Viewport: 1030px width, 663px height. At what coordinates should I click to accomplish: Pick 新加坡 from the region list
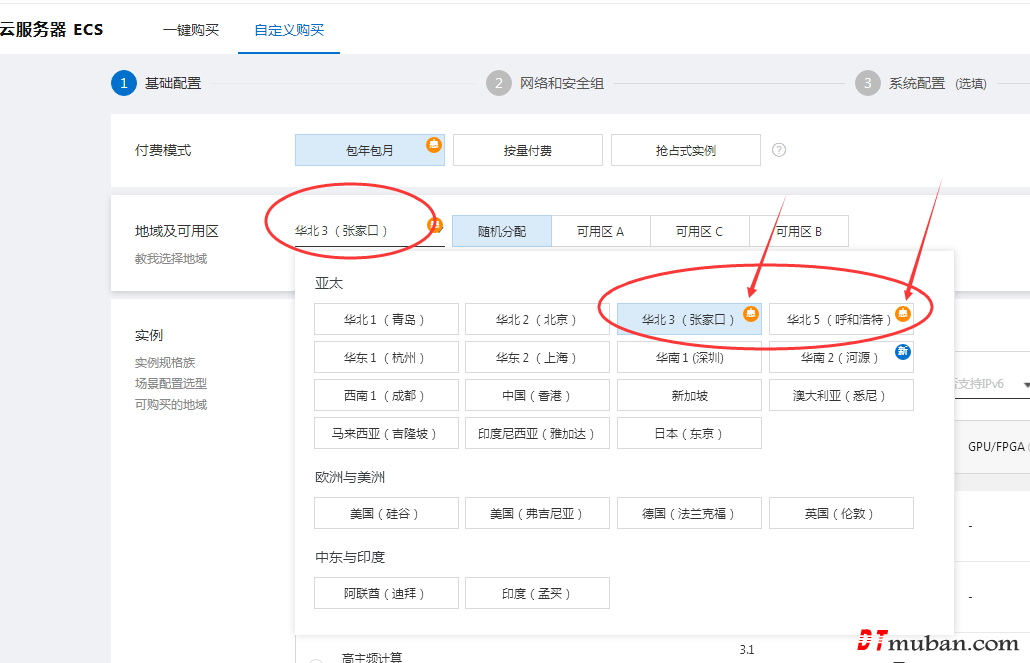689,395
